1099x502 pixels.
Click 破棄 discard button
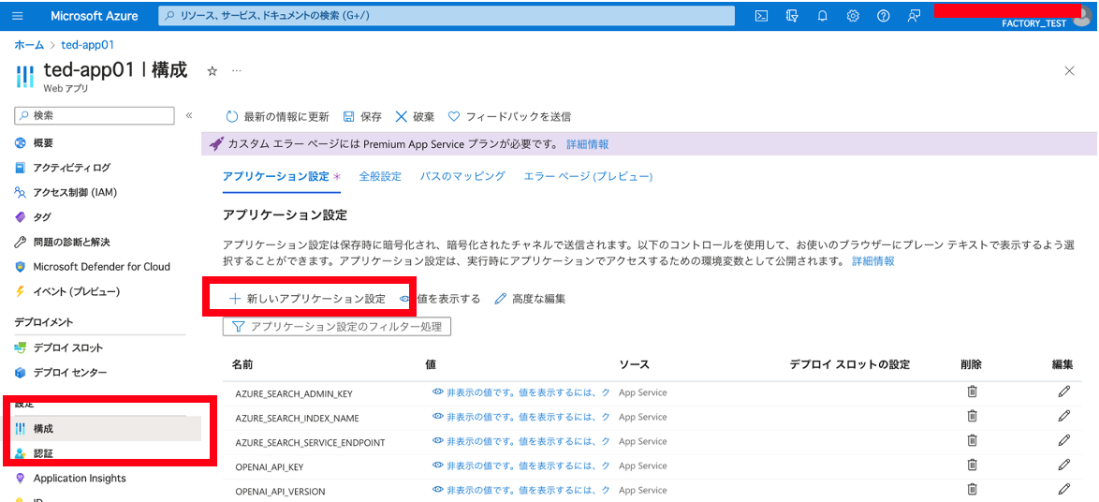pos(415,116)
